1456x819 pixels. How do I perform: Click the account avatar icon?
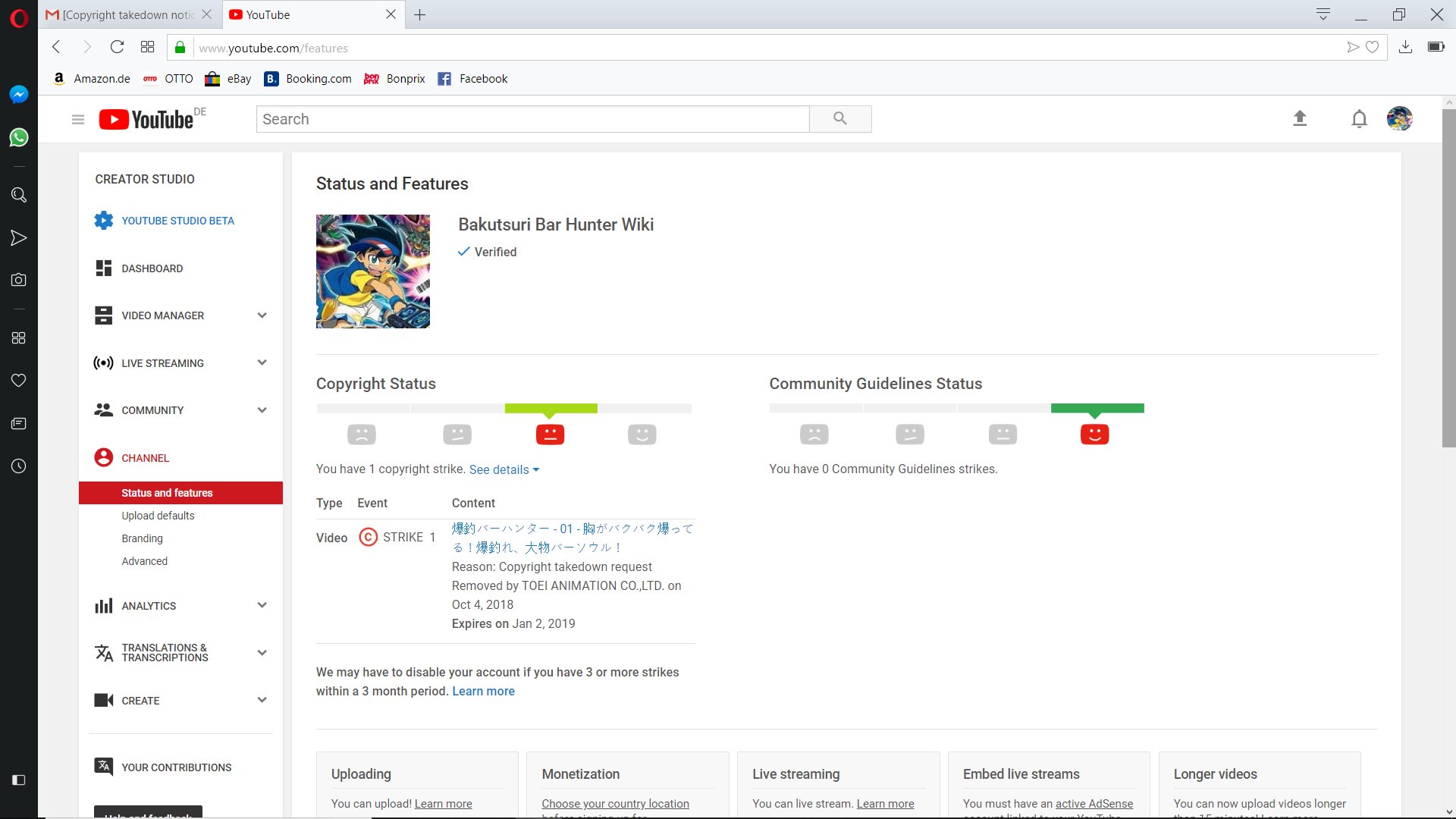click(1399, 119)
